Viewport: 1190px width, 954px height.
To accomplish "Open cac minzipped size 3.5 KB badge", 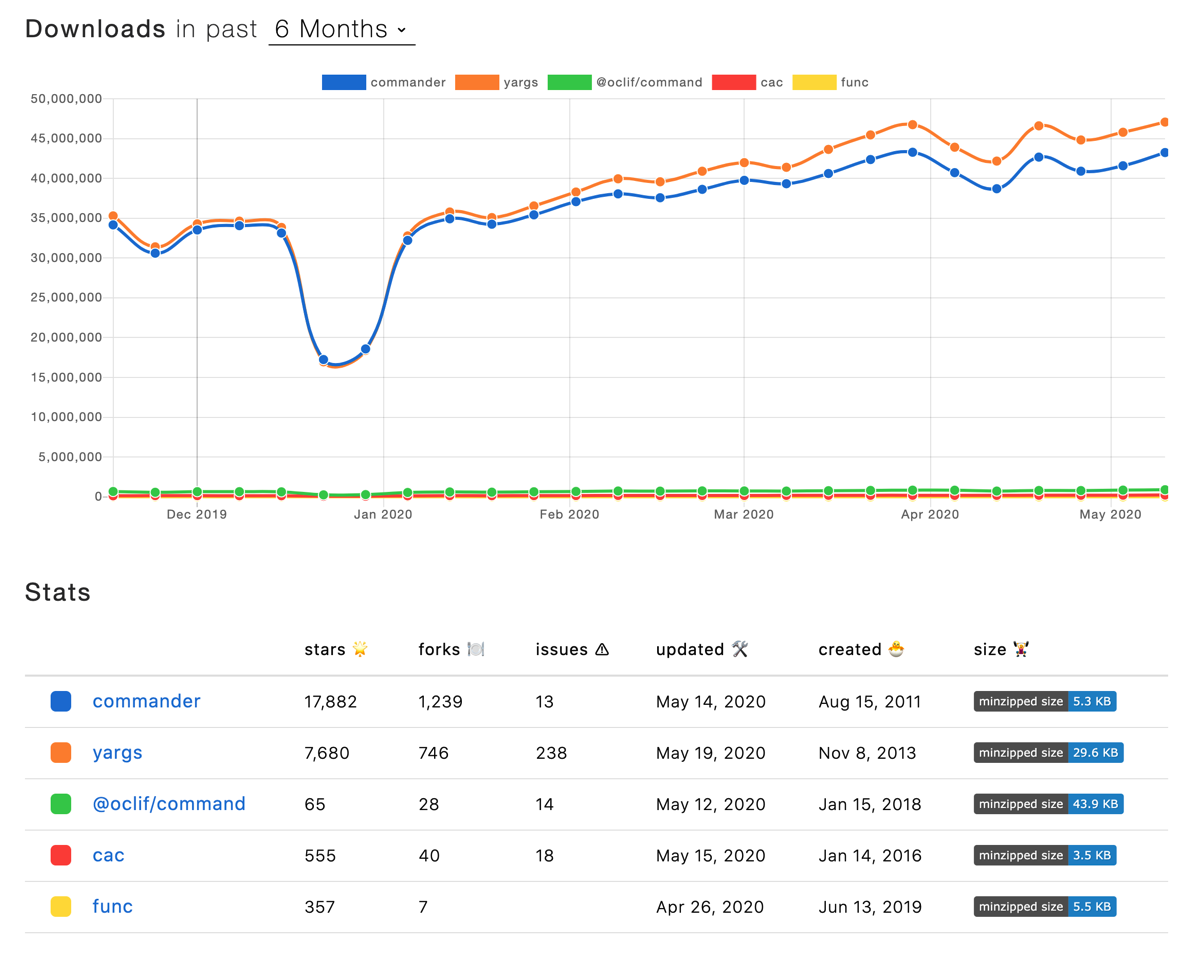I will pyautogui.click(x=1045, y=855).
